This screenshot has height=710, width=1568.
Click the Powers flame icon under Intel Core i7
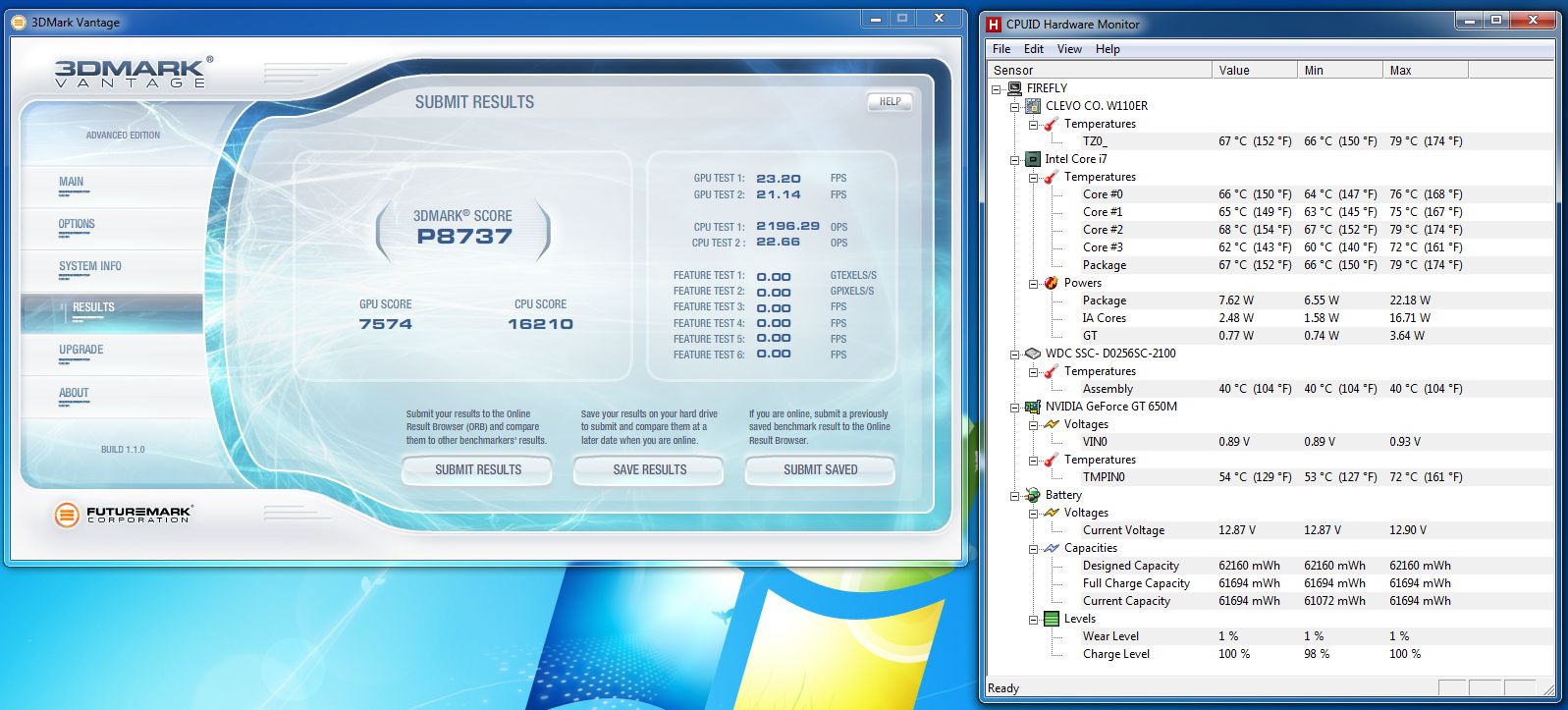click(1052, 283)
